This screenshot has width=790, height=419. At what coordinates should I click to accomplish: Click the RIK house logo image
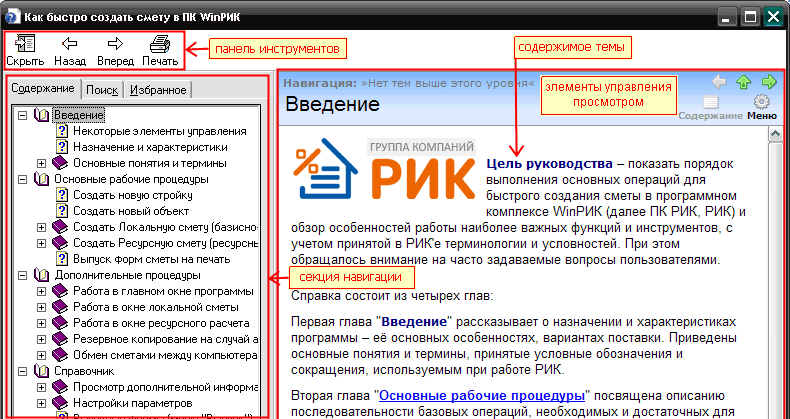(325, 168)
